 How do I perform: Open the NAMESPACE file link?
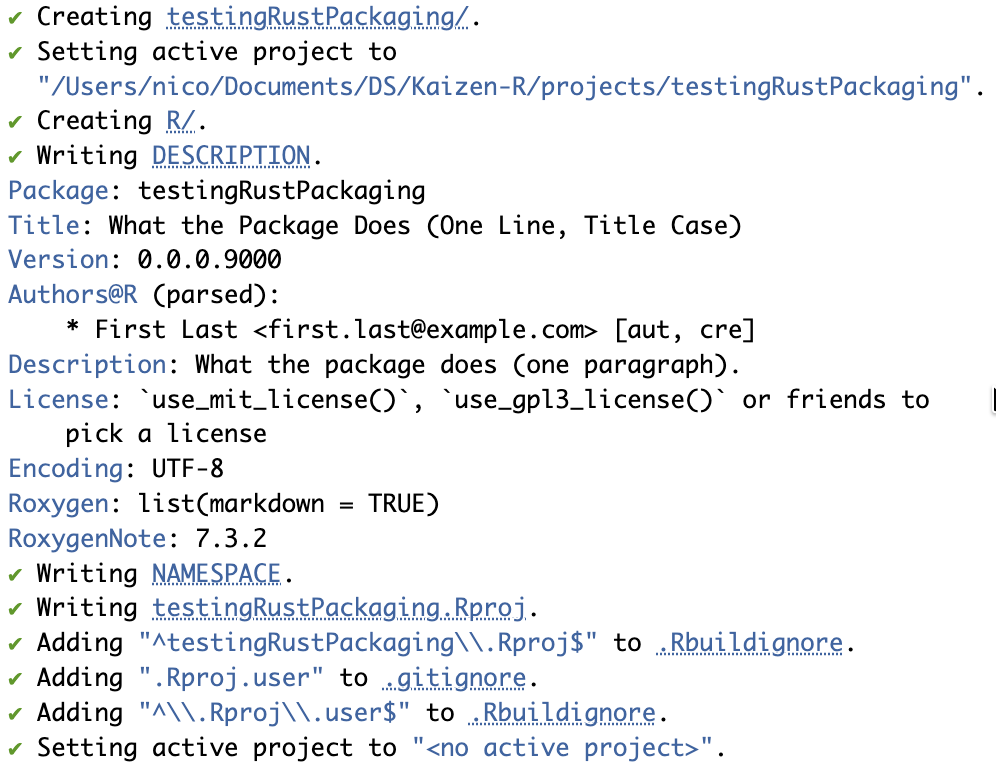click(217, 574)
